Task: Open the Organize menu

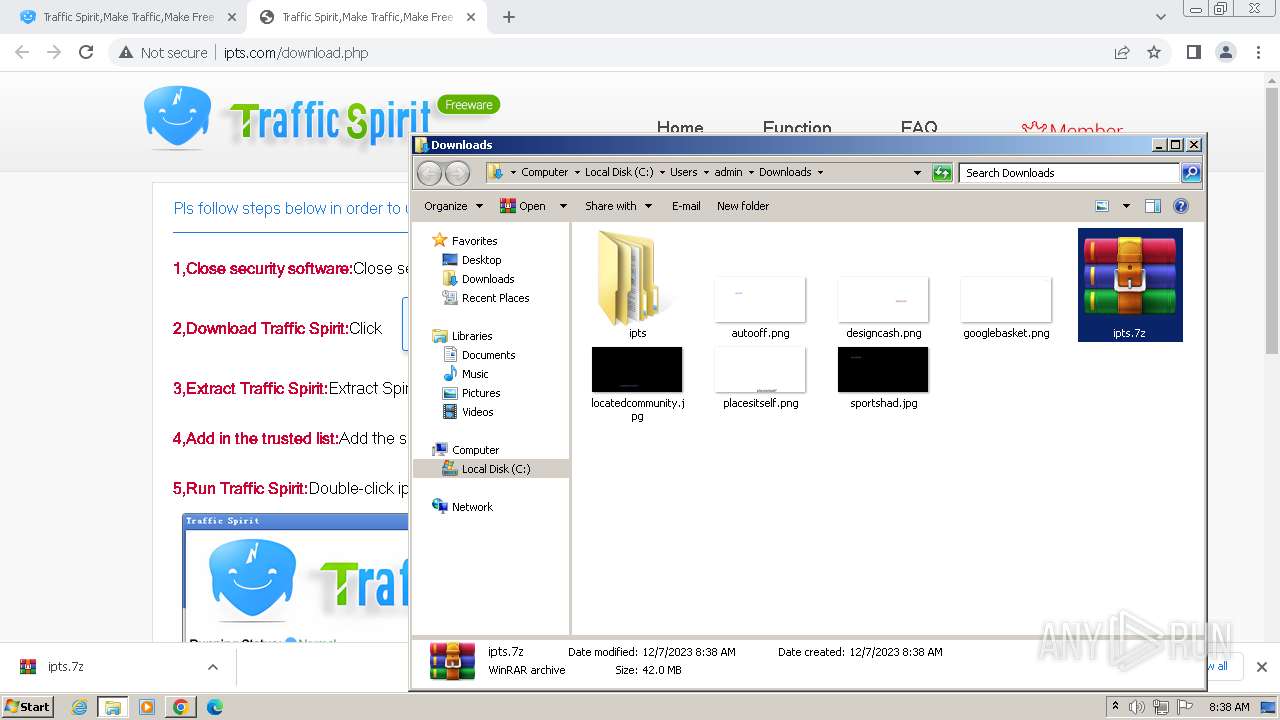Action: (453, 206)
